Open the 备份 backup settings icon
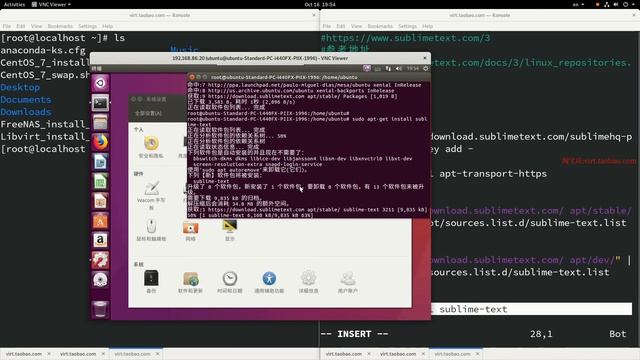 (151, 282)
